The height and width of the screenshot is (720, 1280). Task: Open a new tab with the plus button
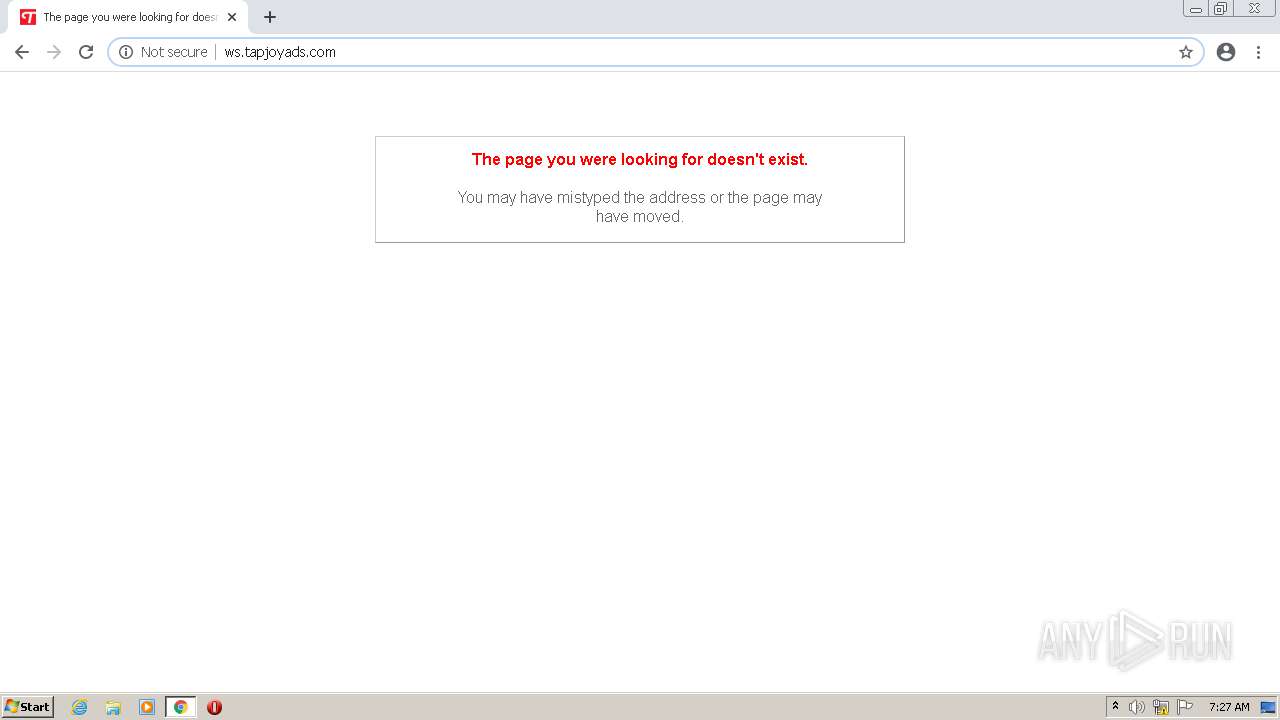click(270, 17)
